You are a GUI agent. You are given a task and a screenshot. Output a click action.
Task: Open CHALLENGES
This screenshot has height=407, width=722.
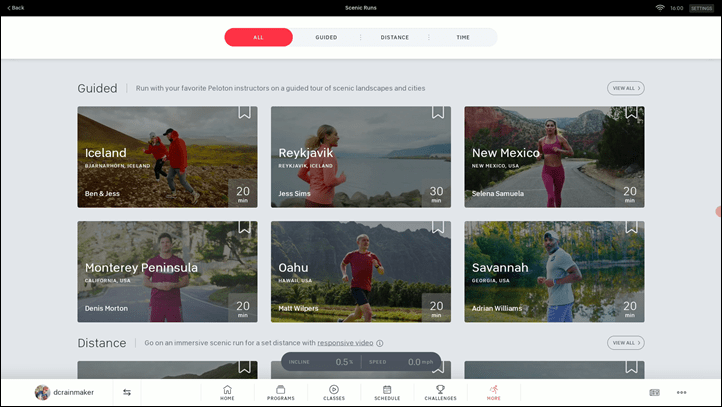tap(440, 393)
